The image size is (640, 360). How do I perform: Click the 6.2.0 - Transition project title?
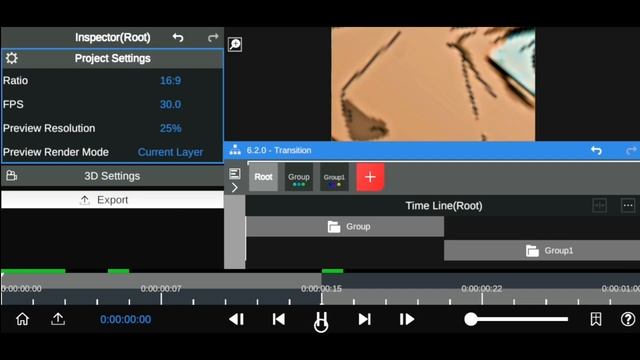(279, 150)
